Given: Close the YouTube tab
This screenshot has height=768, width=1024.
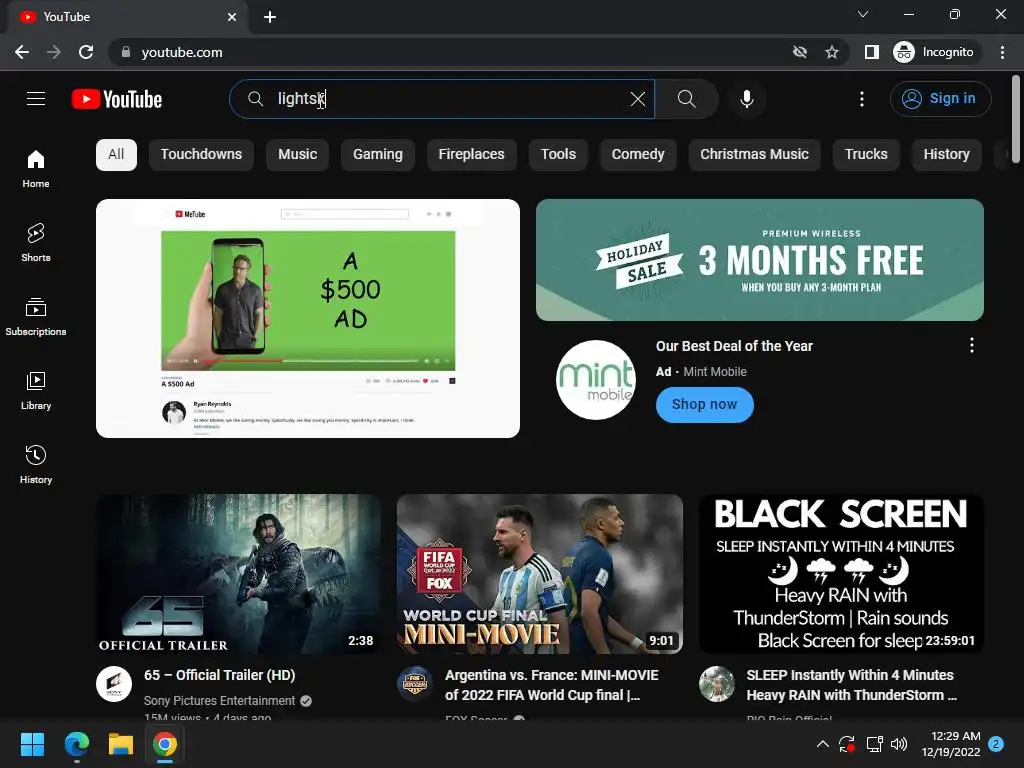Looking at the screenshot, I should pos(232,17).
